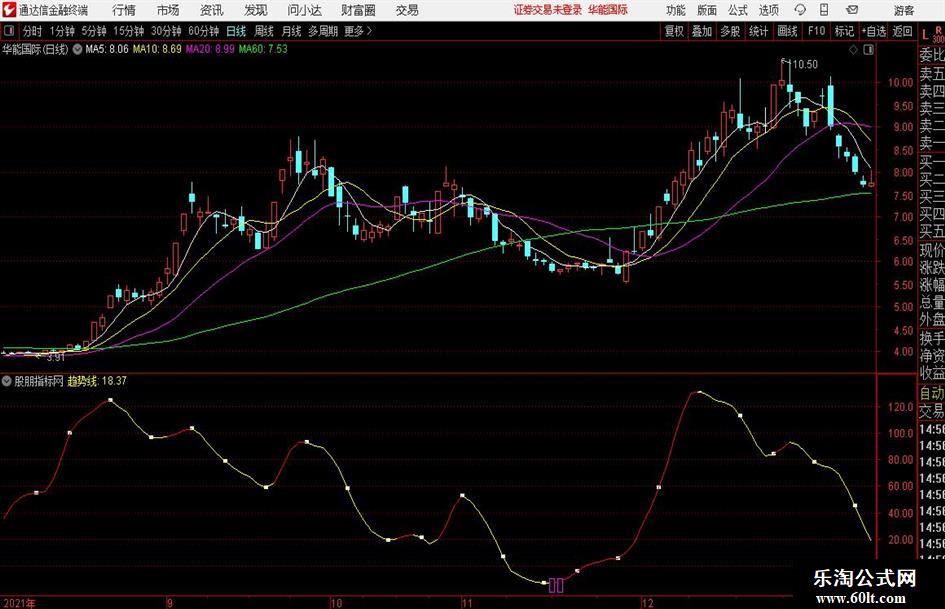Click the 多股 multi-stock button
945x609 pixels.
pyautogui.click(x=730, y=31)
